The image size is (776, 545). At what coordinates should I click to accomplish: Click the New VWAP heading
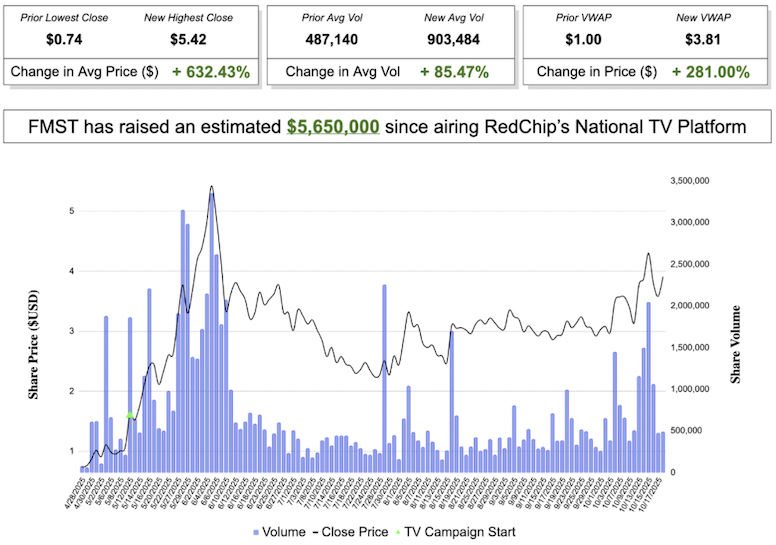coord(703,18)
